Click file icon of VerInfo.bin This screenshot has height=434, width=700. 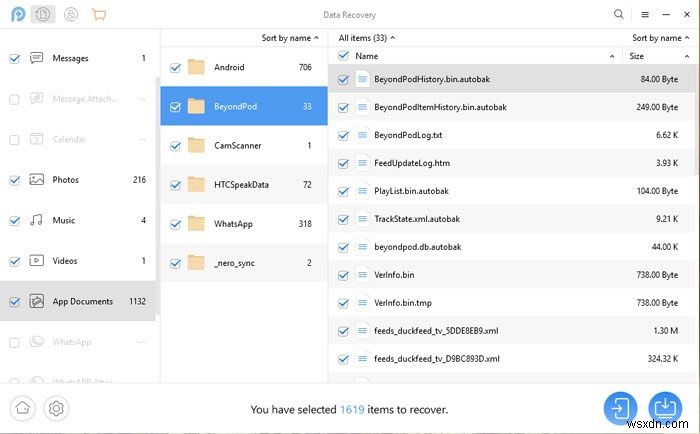point(362,275)
